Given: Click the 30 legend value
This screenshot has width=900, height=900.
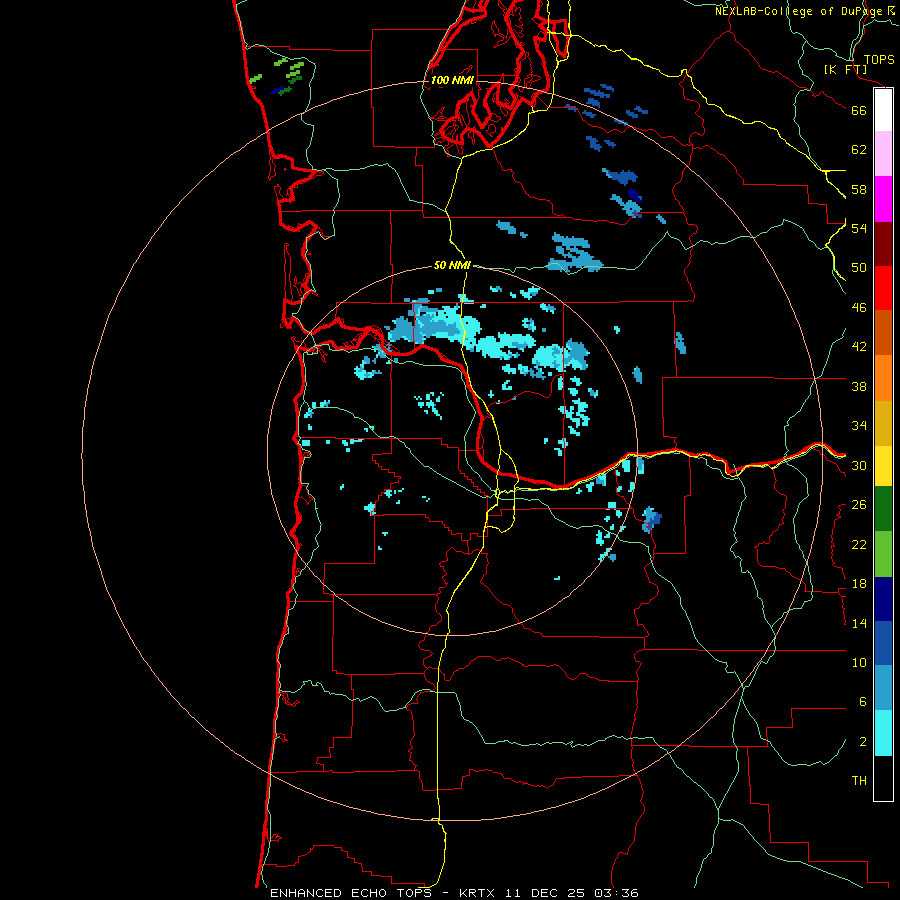Looking at the screenshot, I should (859, 465).
